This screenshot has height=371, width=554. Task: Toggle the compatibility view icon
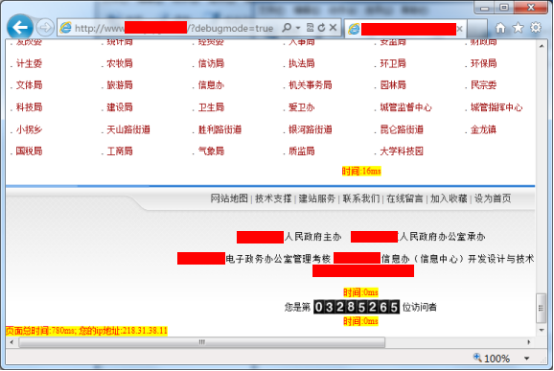pos(310,28)
